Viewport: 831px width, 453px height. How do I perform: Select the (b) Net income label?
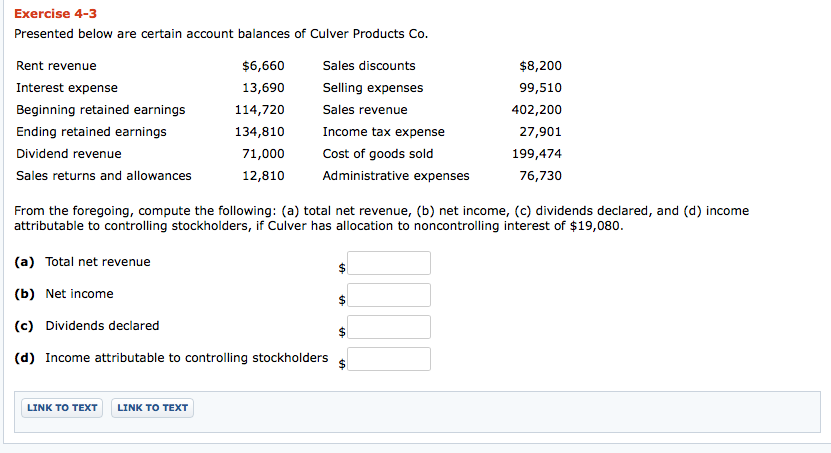coord(64,294)
